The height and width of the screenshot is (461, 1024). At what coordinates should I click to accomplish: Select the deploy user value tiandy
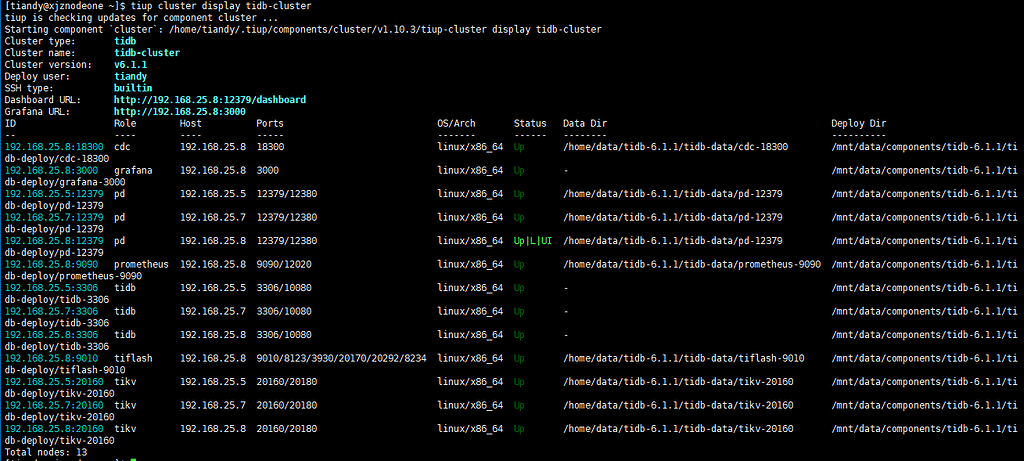(x=130, y=77)
